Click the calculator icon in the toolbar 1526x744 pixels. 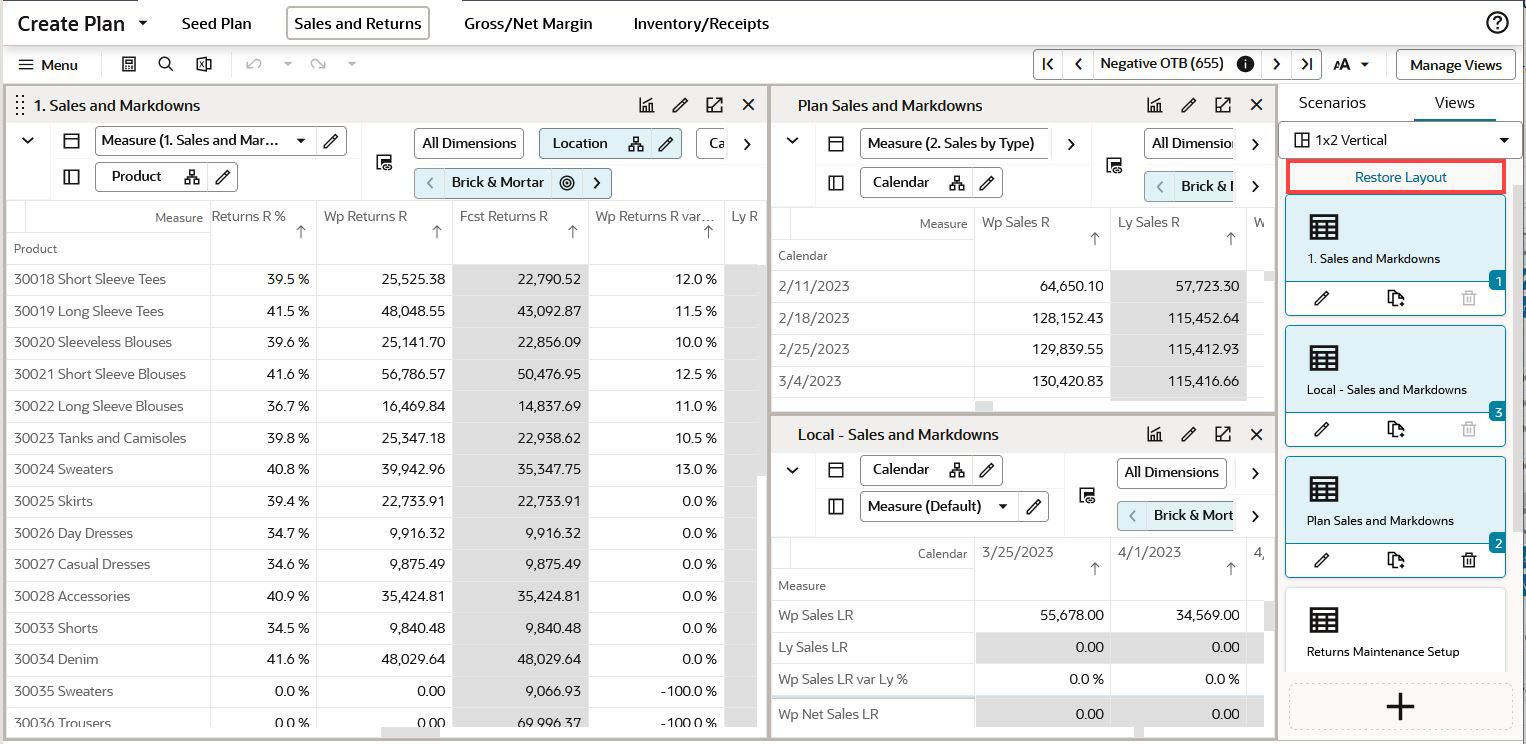point(129,64)
